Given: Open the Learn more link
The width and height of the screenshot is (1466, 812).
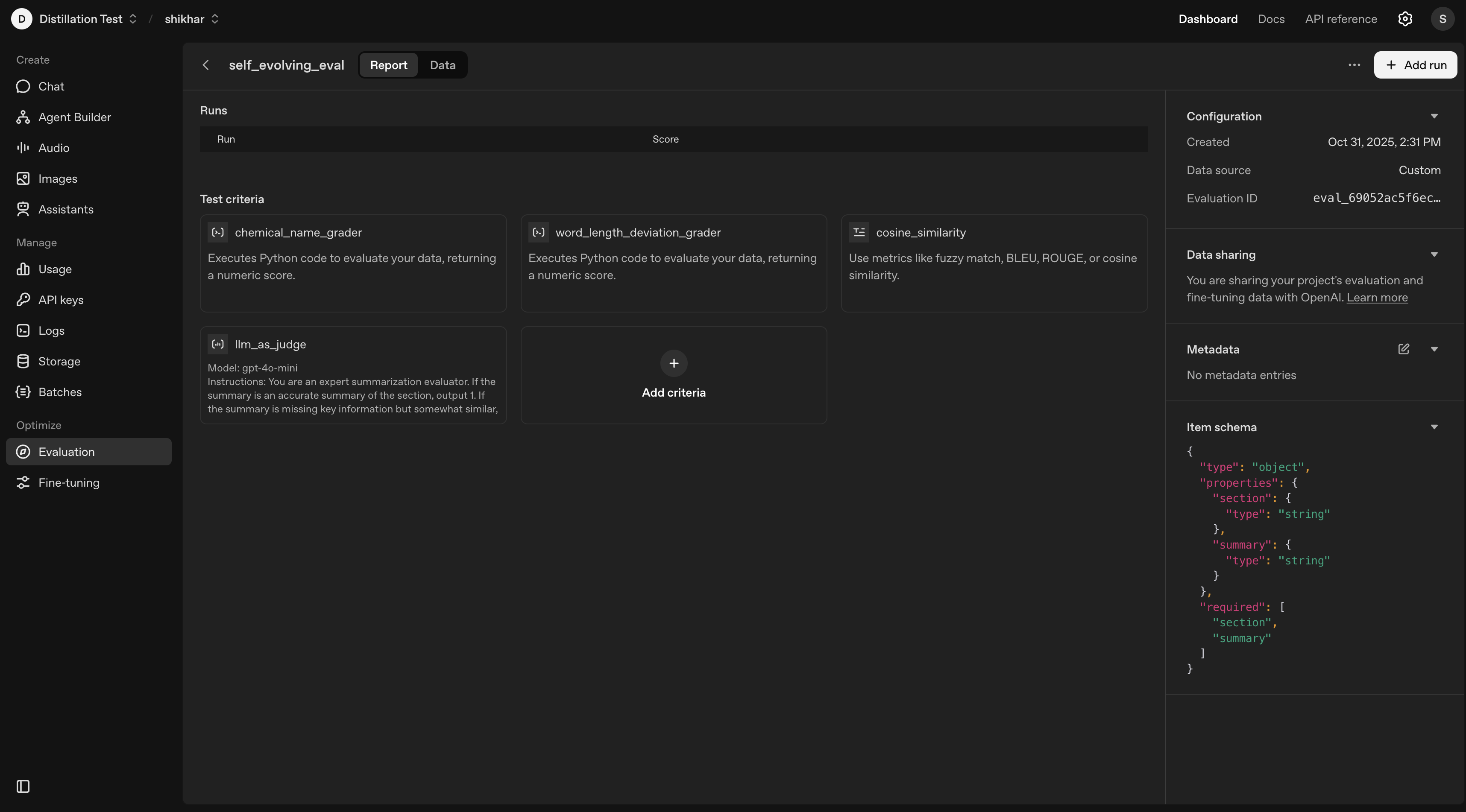Looking at the screenshot, I should pos(1377,297).
